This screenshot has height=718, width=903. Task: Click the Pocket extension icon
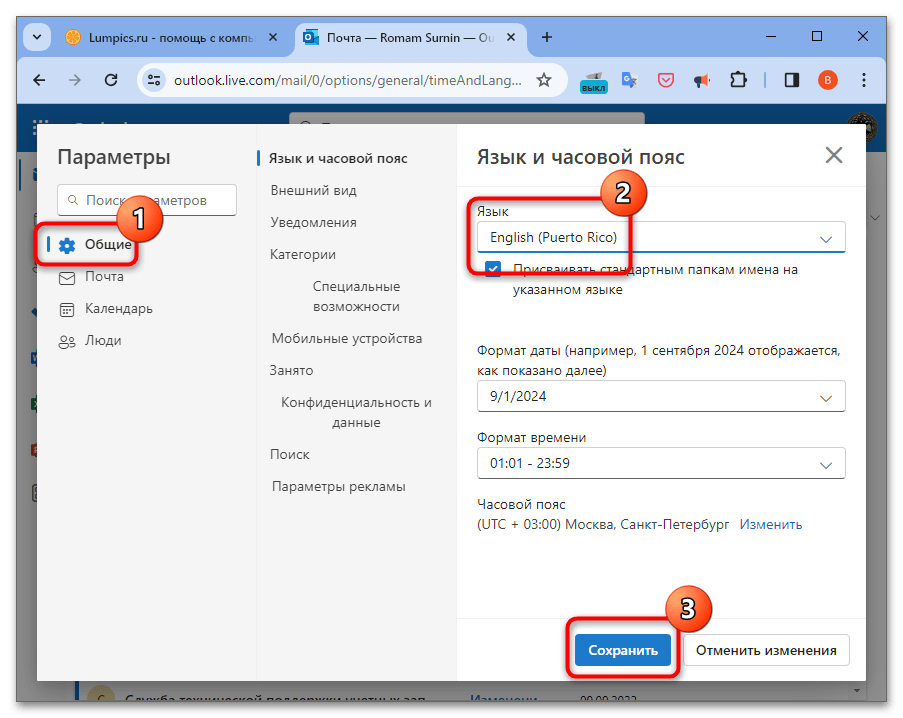(x=665, y=80)
